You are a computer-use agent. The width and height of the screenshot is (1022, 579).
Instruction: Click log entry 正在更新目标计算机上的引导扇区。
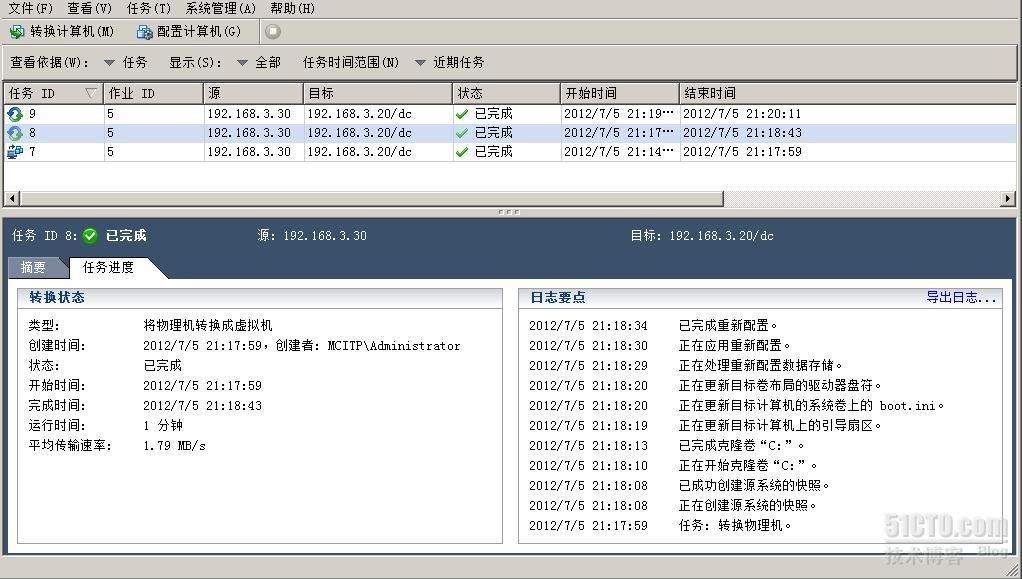(780, 426)
